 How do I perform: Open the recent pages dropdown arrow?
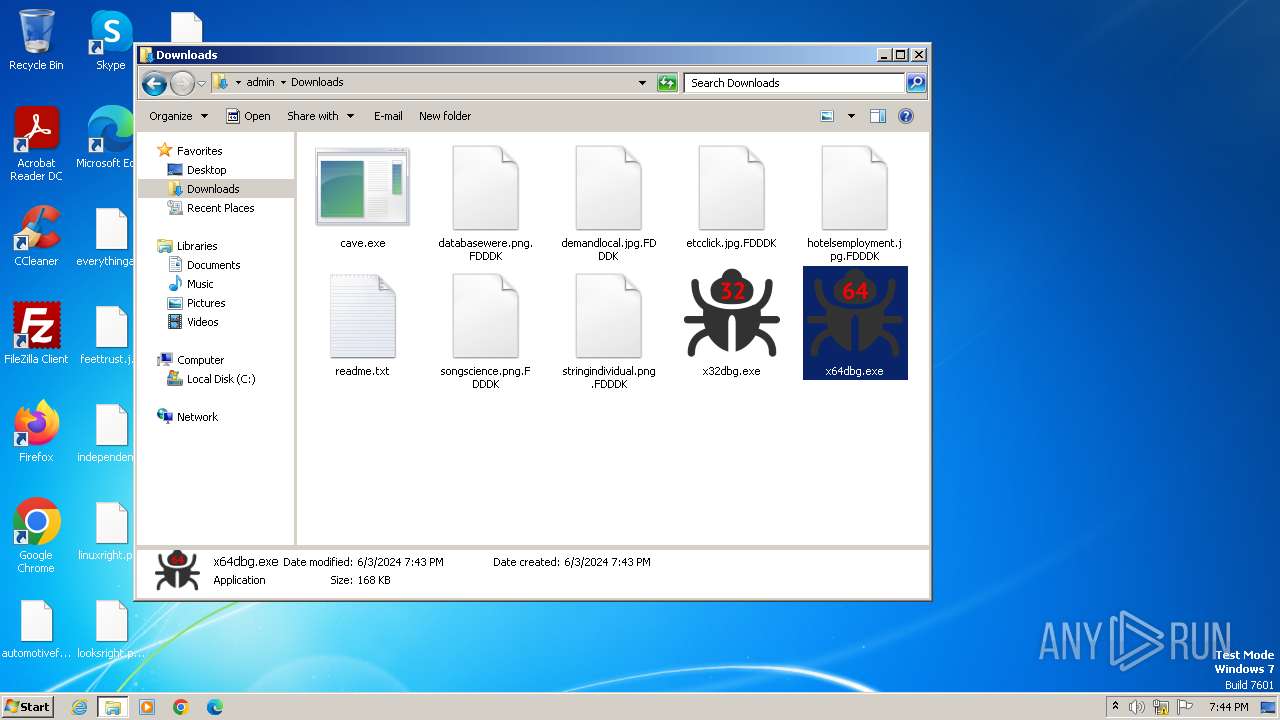click(x=202, y=83)
